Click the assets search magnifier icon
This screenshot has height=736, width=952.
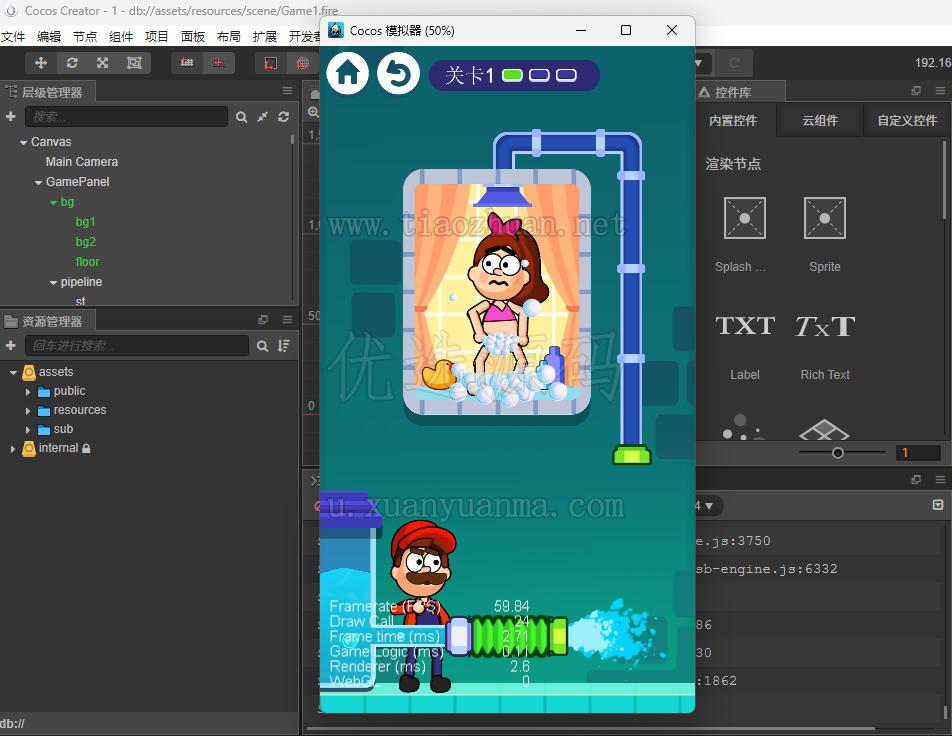tap(262, 346)
